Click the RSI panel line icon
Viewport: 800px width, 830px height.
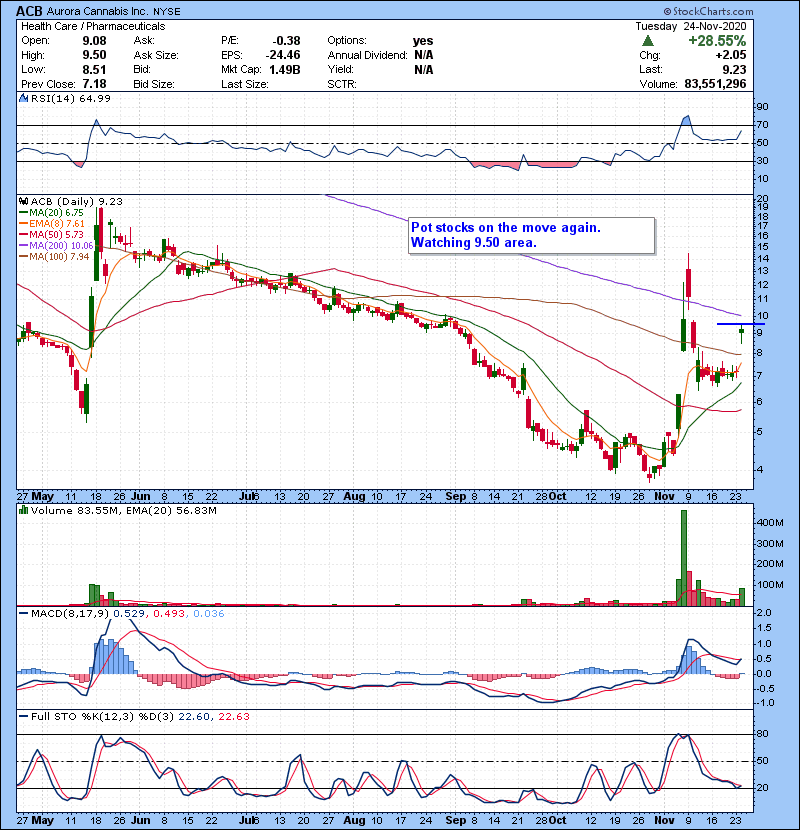tap(23, 98)
